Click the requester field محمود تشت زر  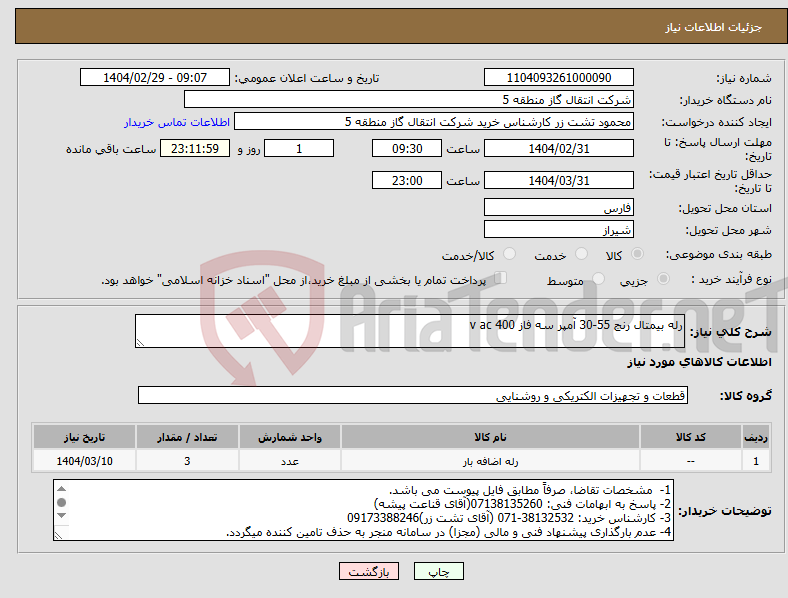click(434, 122)
